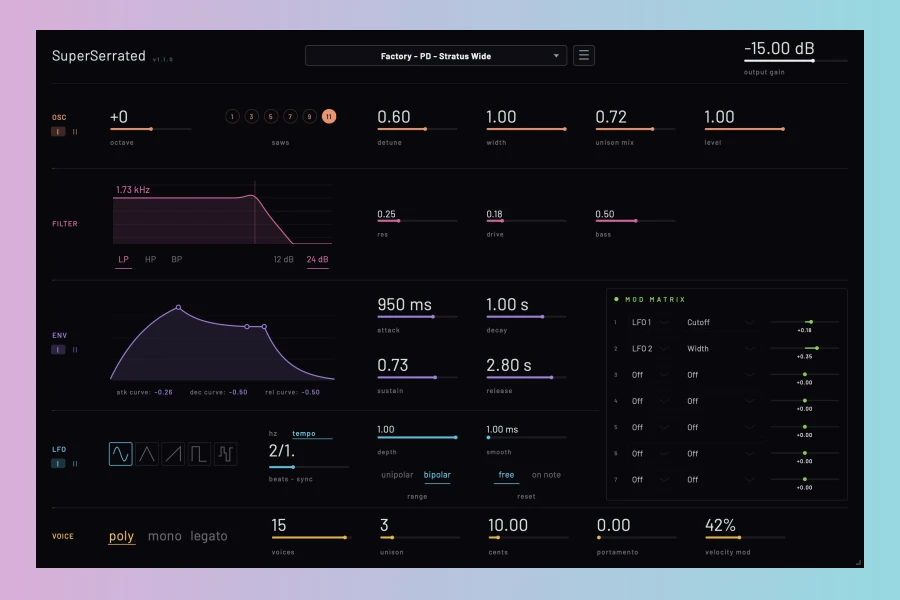This screenshot has width=900, height=600.
Task: Click the unison mix slider handle
Action: (x=653, y=129)
